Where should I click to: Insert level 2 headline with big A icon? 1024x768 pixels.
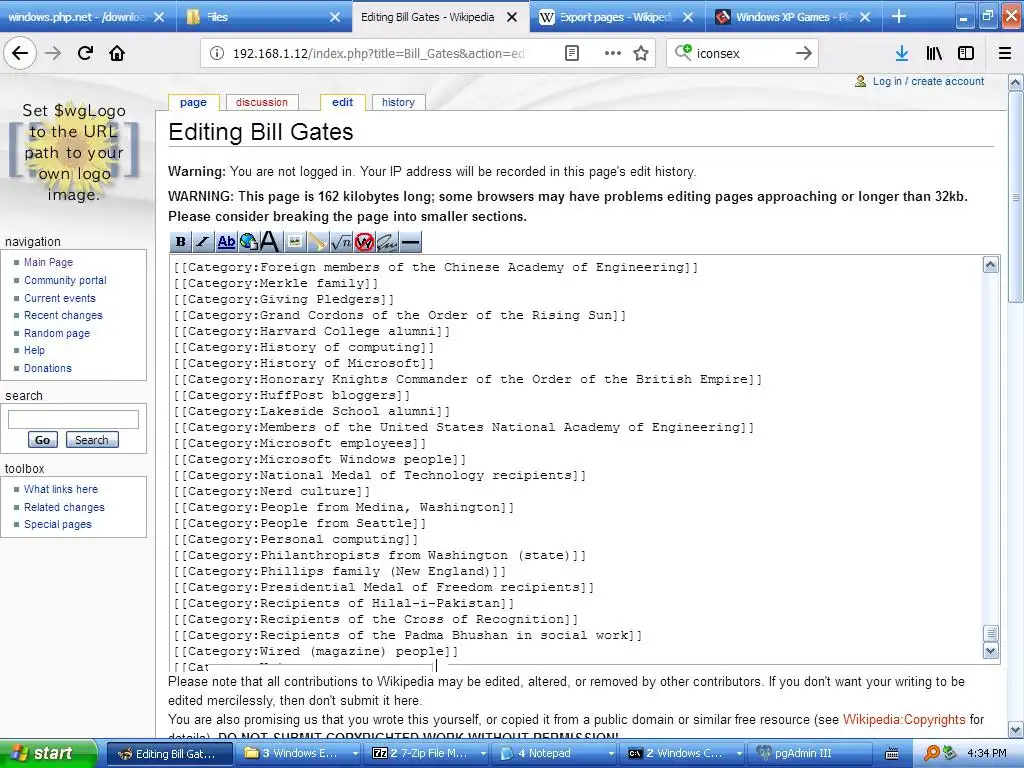click(x=270, y=242)
